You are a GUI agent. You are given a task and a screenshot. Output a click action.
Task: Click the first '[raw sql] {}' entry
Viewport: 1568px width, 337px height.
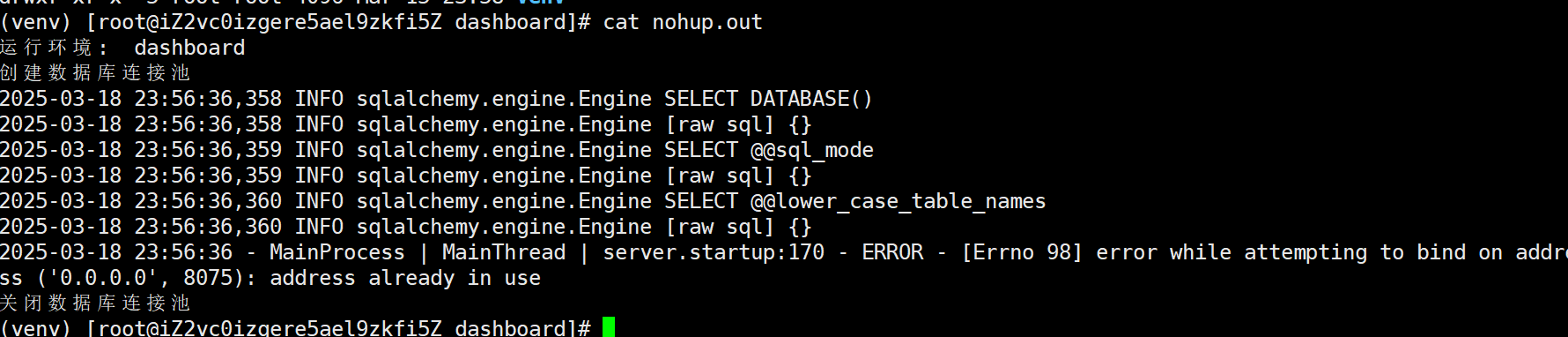click(x=738, y=124)
